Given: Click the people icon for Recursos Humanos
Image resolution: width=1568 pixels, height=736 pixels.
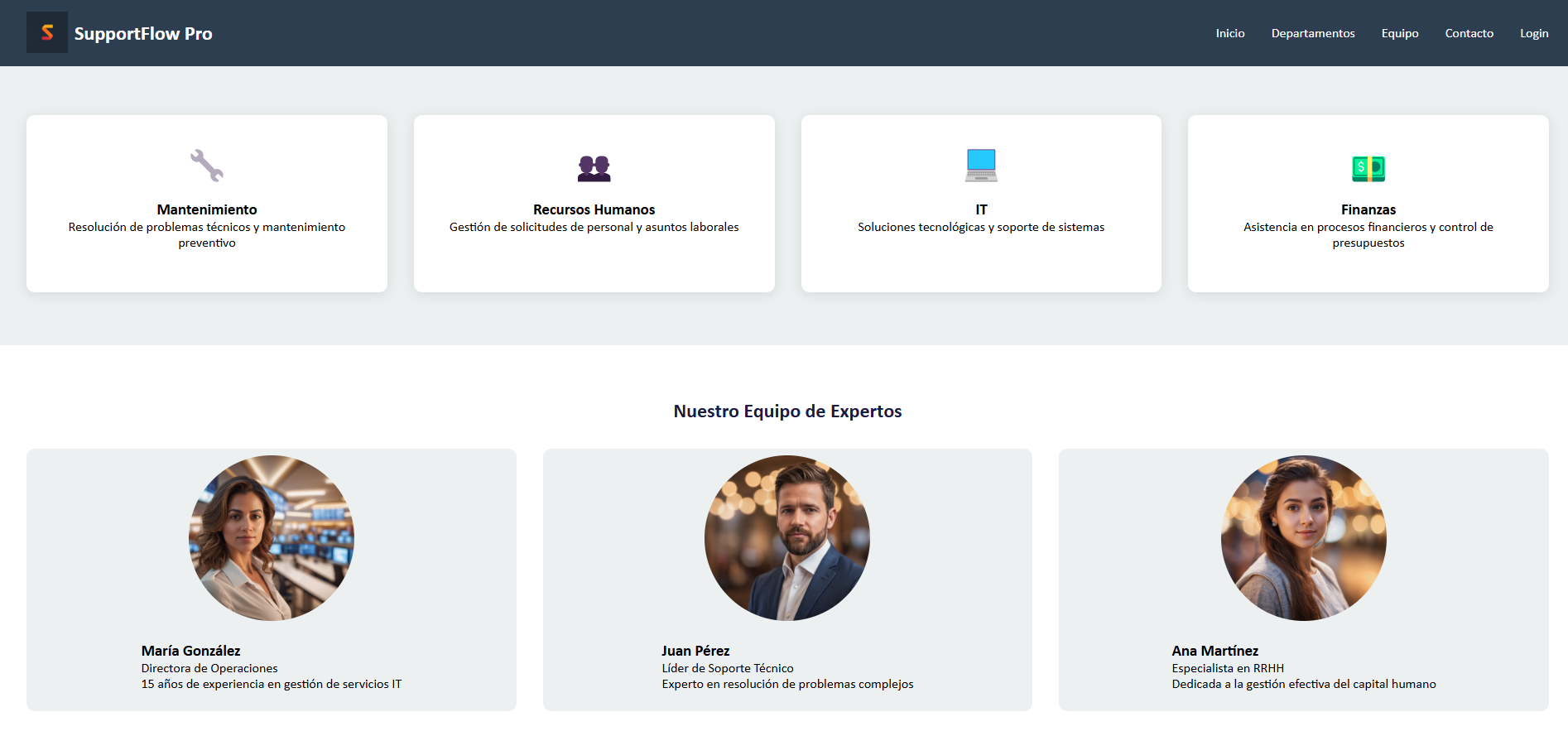Looking at the screenshot, I should coord(594,168).
